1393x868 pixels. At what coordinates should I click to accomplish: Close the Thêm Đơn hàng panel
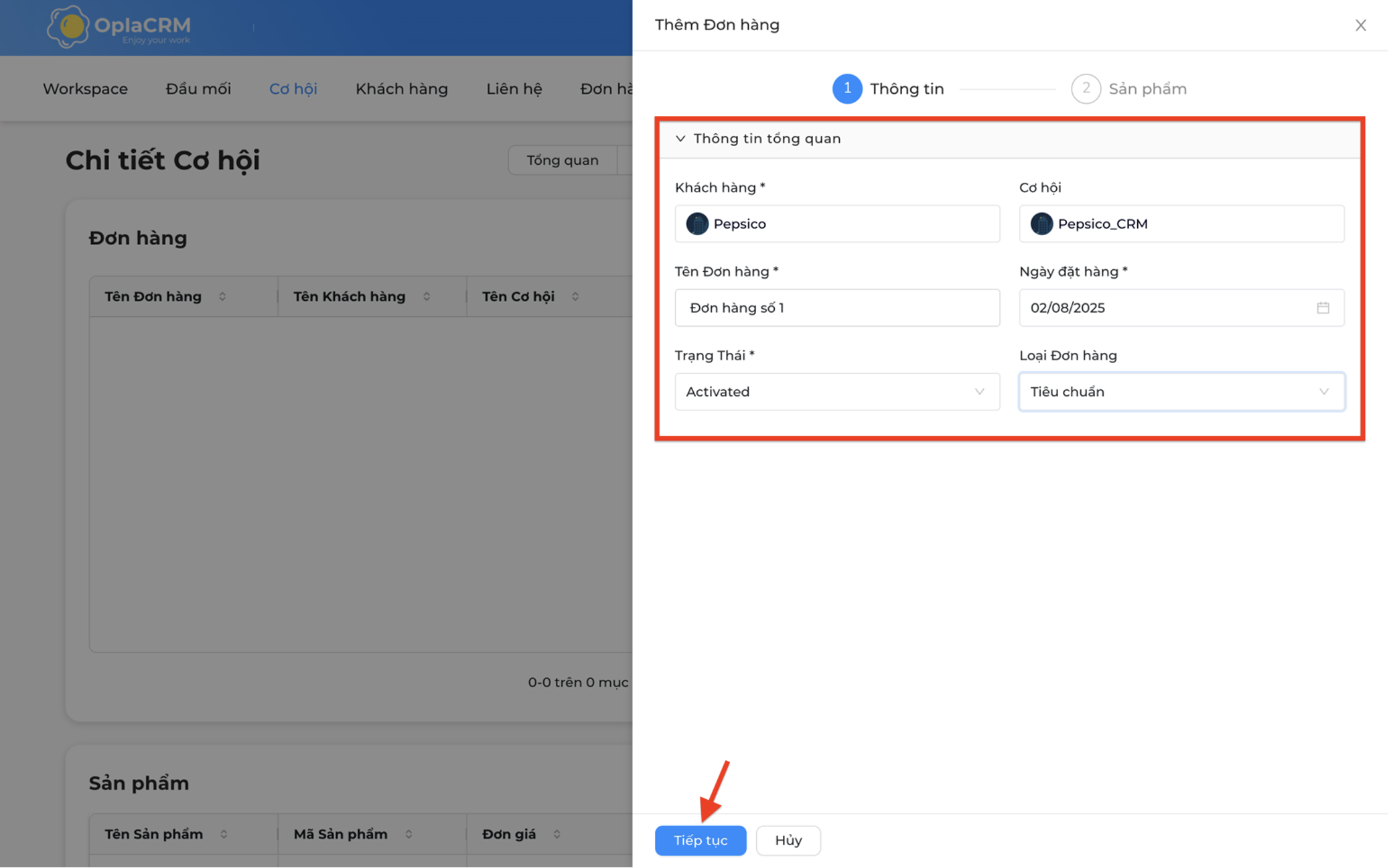[x=1360, y=25]
